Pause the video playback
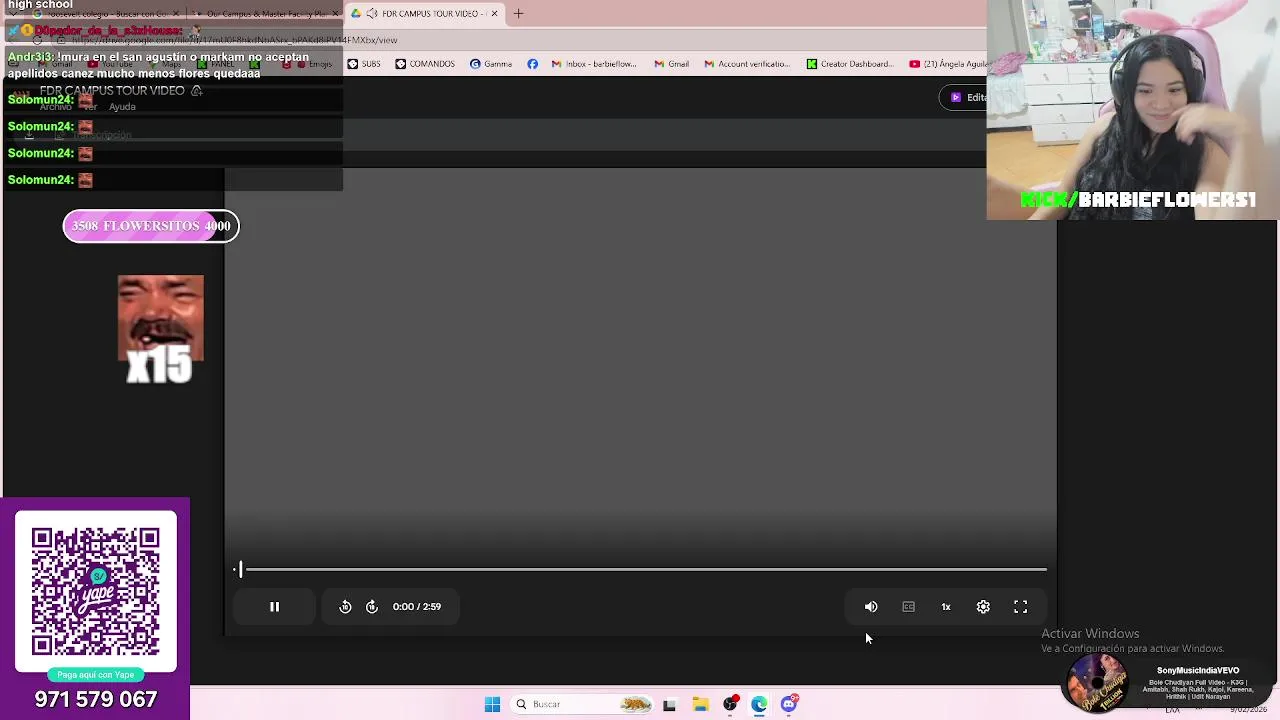 274,607
